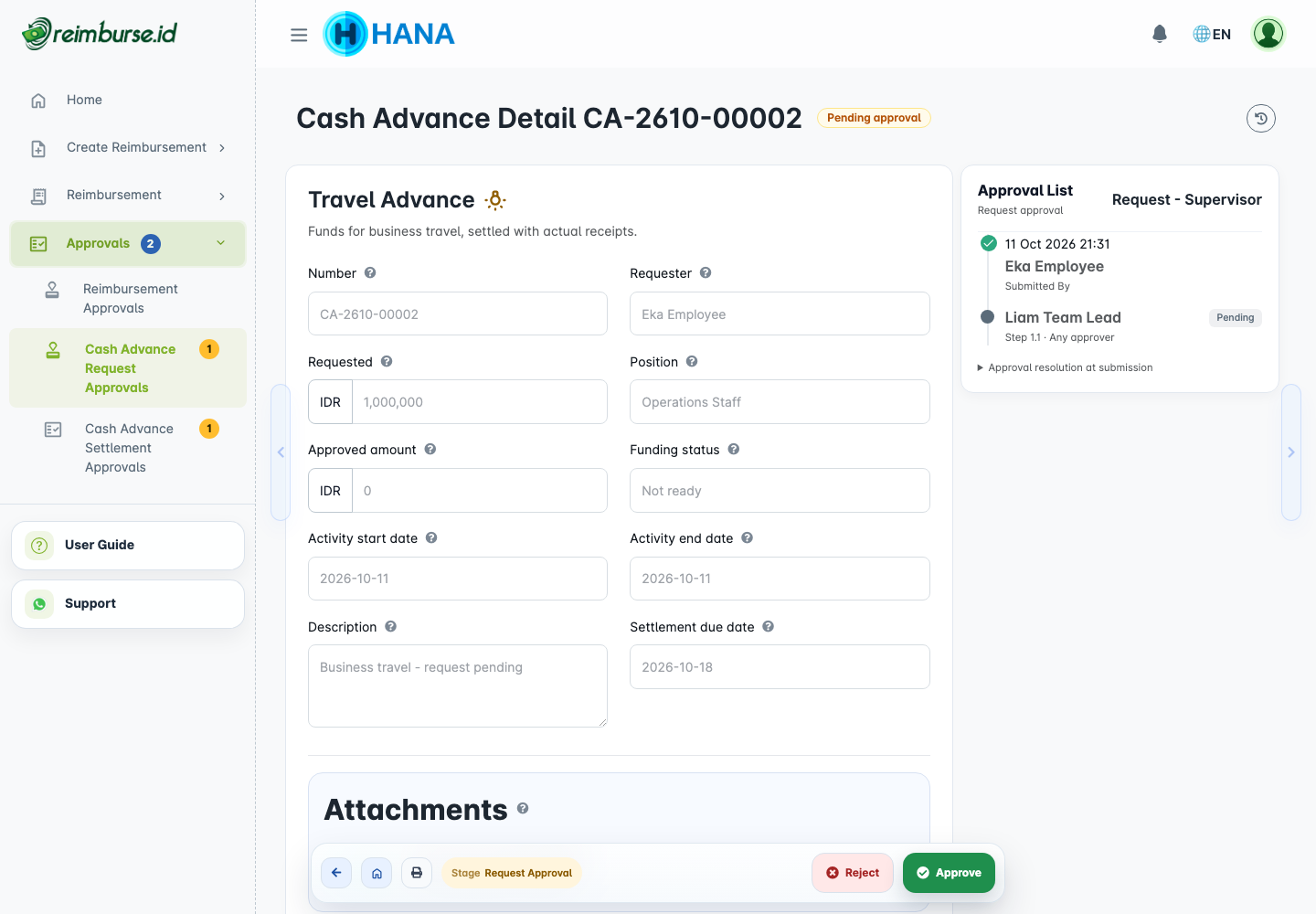Image resolution: width=1316 pixels, height=914 pixels.
Task: Open the user profile avatar
Action: pyautogui.click(x=1268, y=34)
